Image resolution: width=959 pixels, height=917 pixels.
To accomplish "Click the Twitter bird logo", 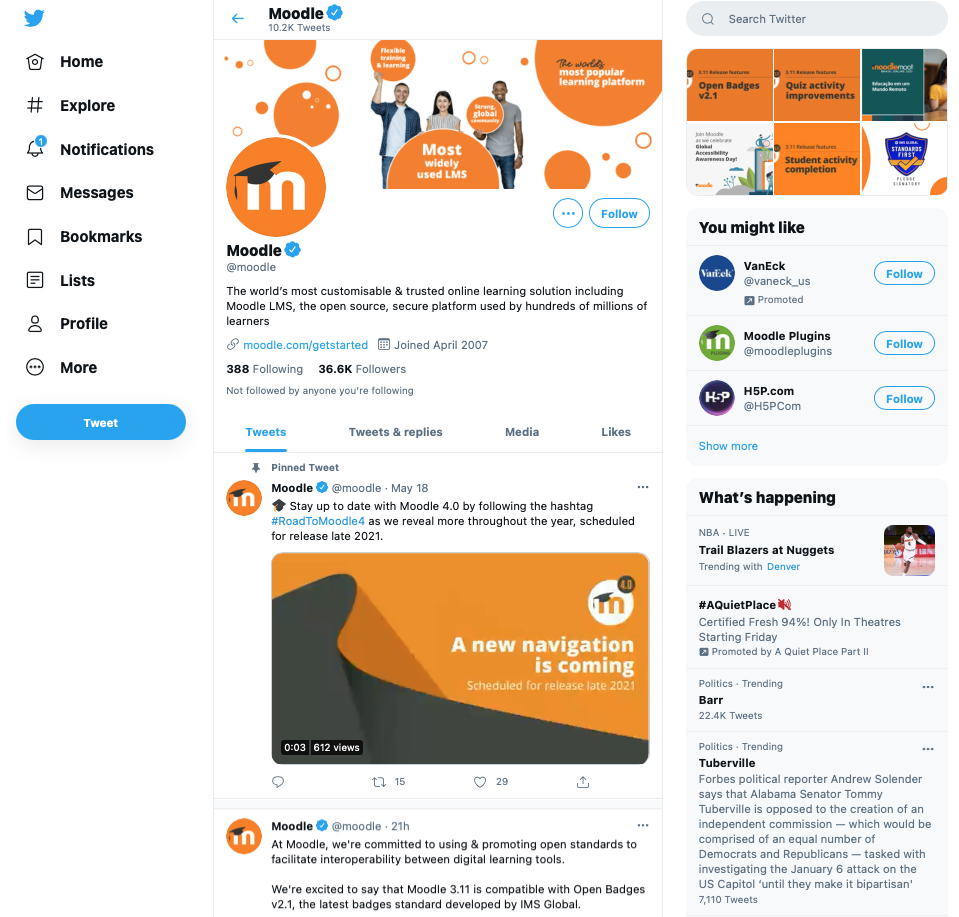I will [x=34, y=18].
